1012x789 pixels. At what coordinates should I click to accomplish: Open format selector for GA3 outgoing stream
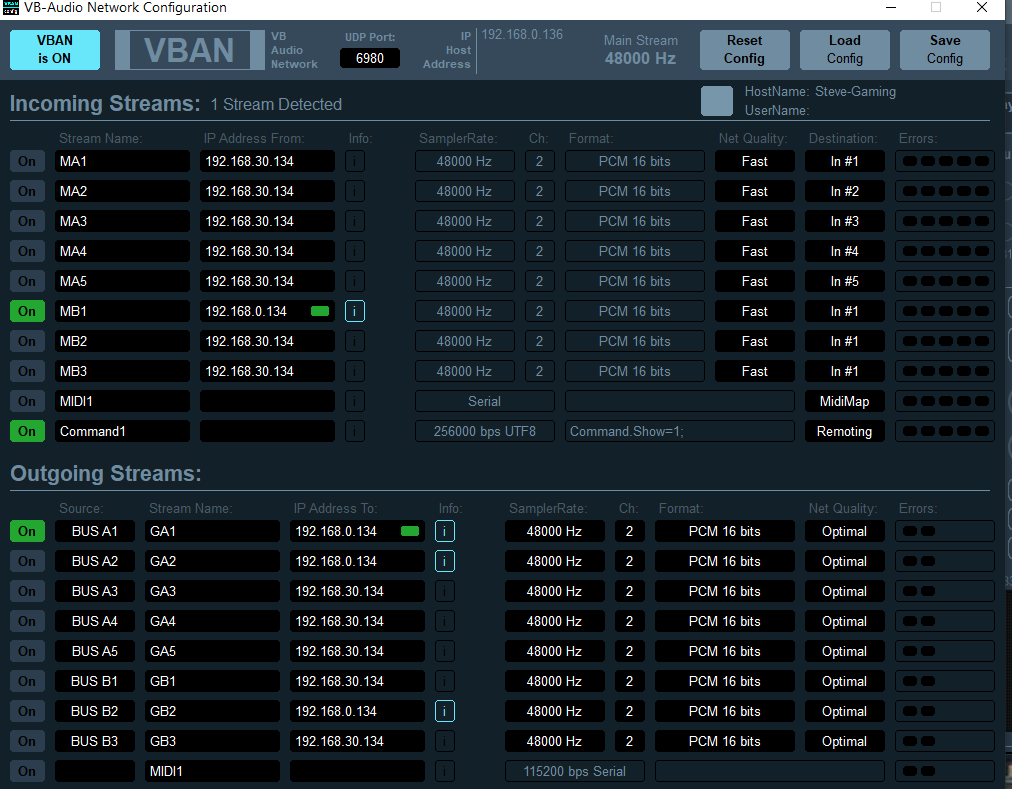(x=724, y=591)
